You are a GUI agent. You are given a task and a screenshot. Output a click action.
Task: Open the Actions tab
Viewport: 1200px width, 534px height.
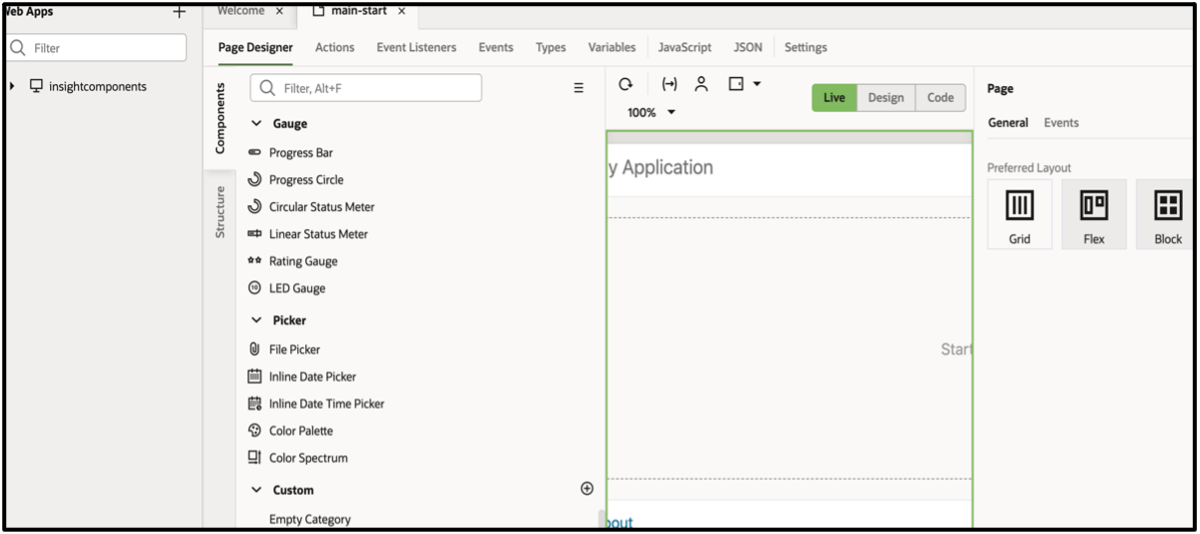(335, 47)
